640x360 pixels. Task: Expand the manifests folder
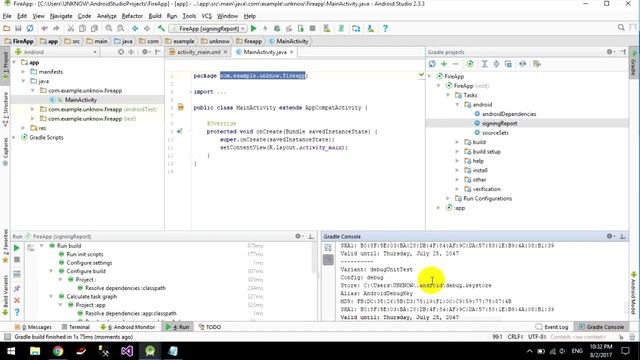pyautogui.click(x=24, y=72)
